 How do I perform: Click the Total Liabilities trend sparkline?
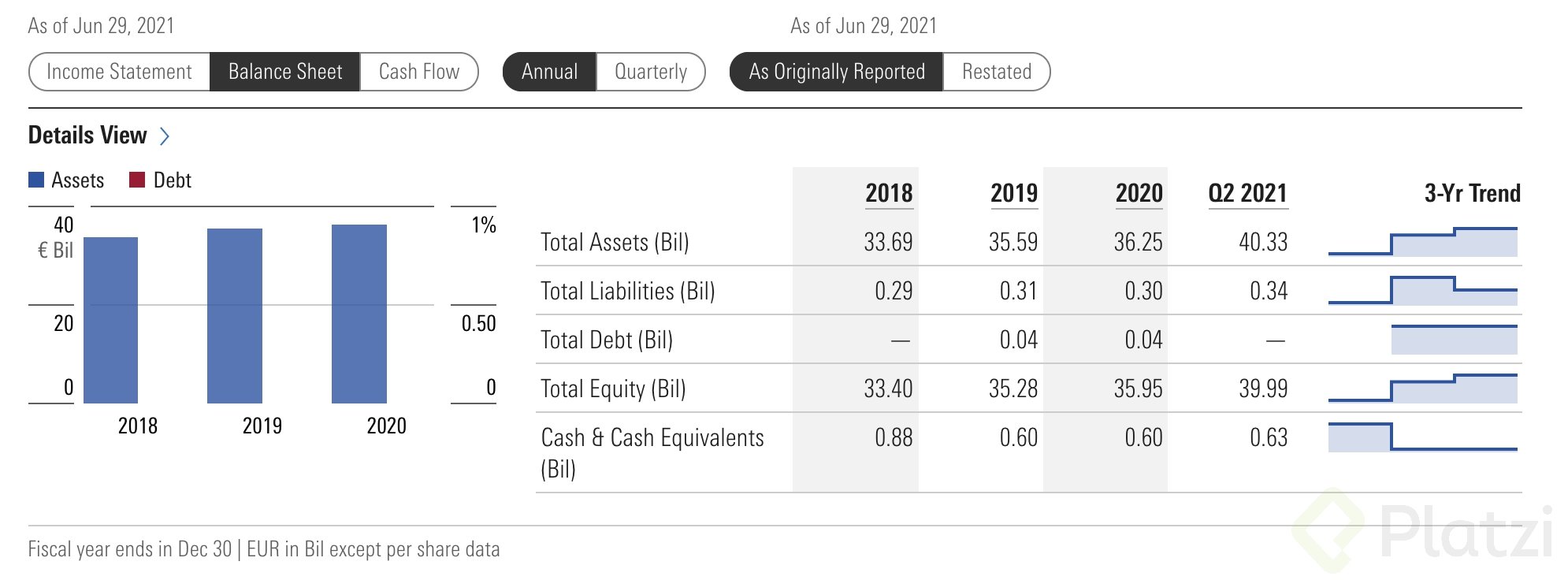click(x=1423, y=291)
